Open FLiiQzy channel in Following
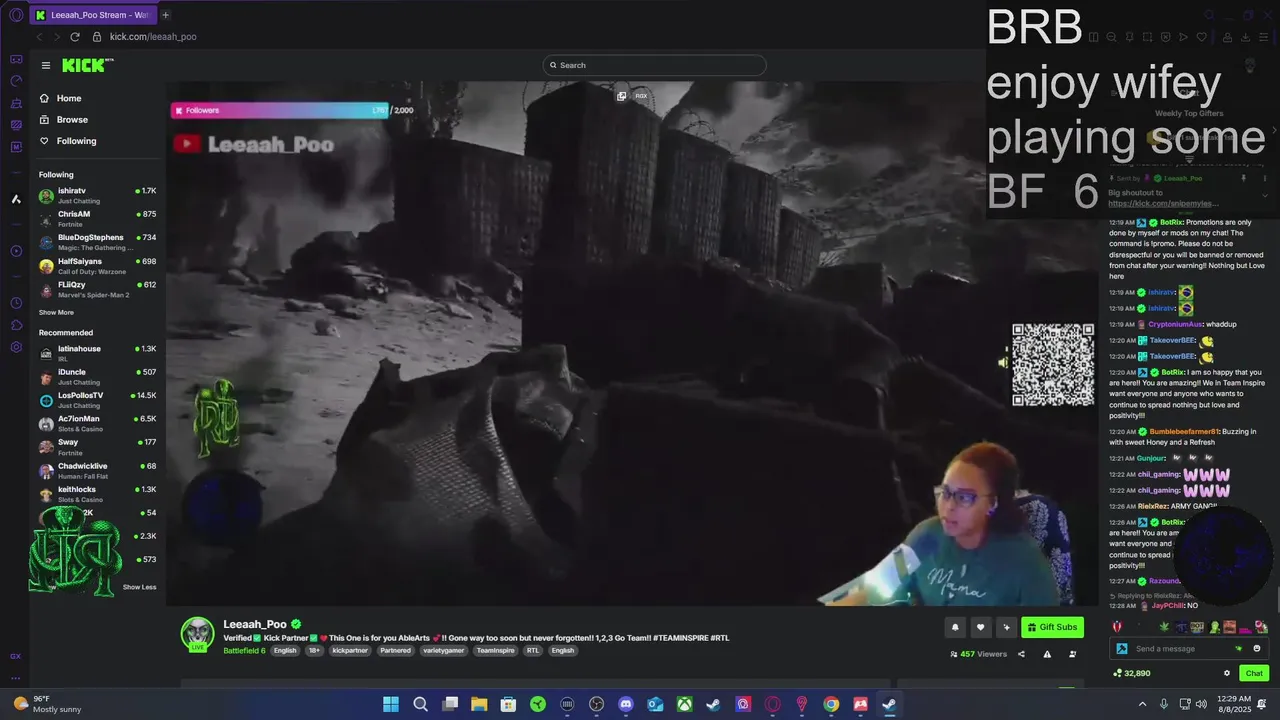Image resolution: width=1280 pixels, height=720 pixels. pos(97,289)
